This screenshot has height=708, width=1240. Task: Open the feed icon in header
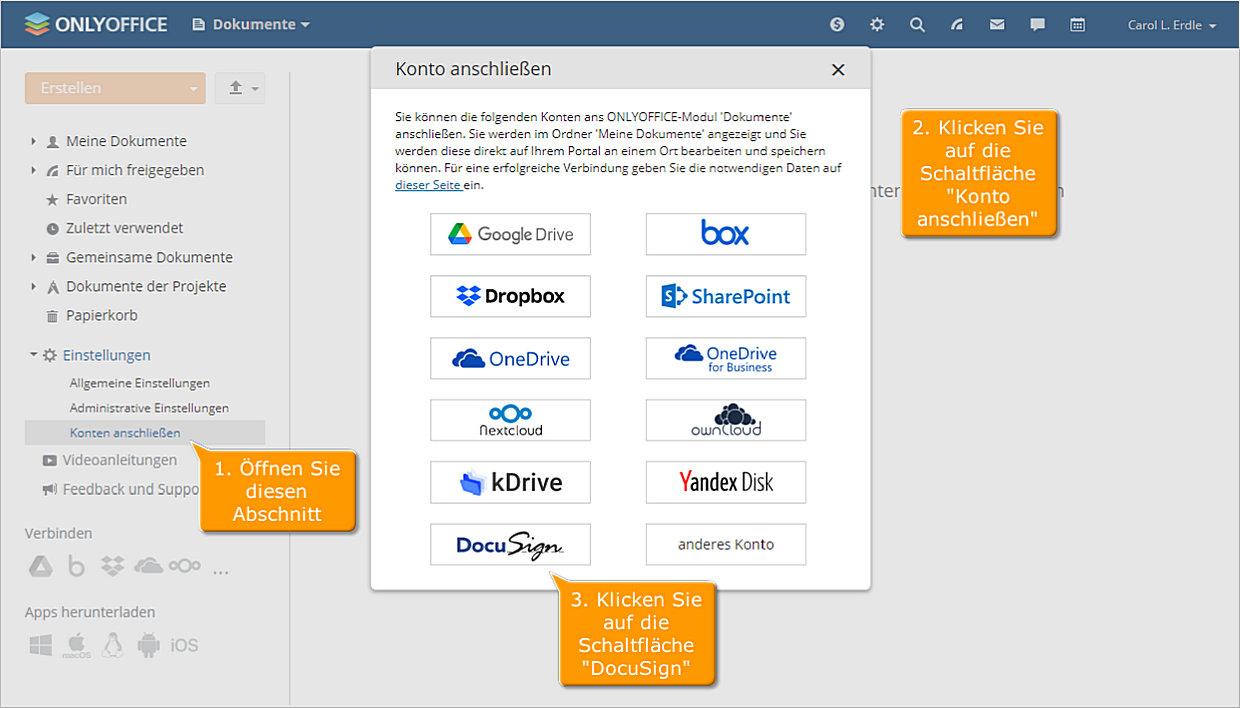(957, 25)
